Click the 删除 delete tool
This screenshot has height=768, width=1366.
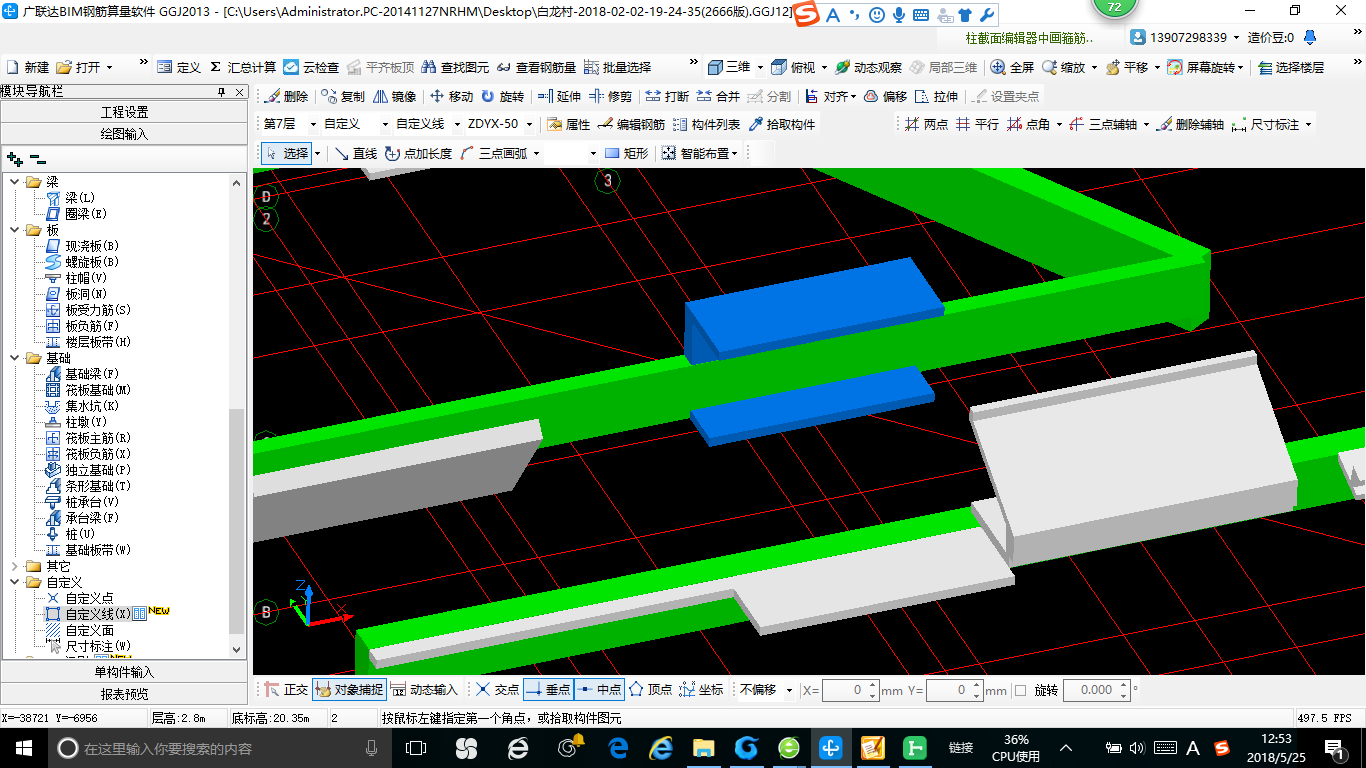pos(286,96)
